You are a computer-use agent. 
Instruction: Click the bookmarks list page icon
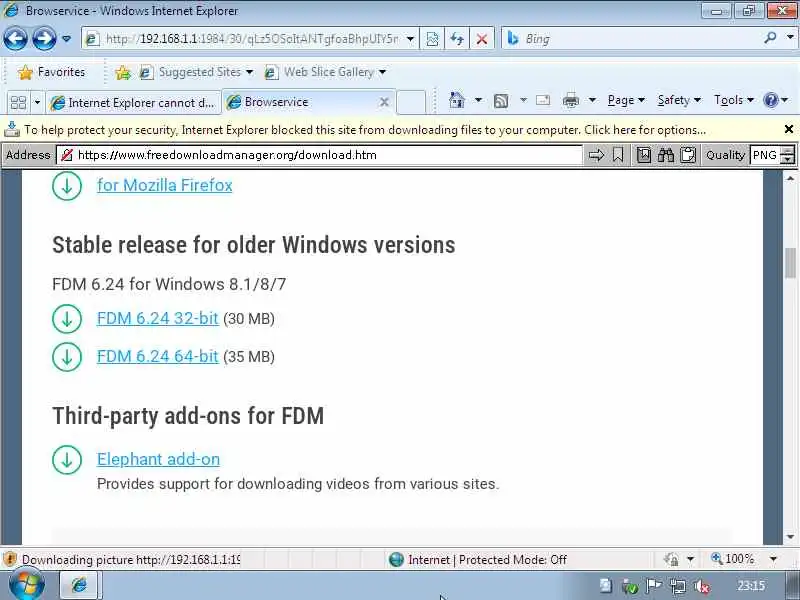[x=643, y=155]
